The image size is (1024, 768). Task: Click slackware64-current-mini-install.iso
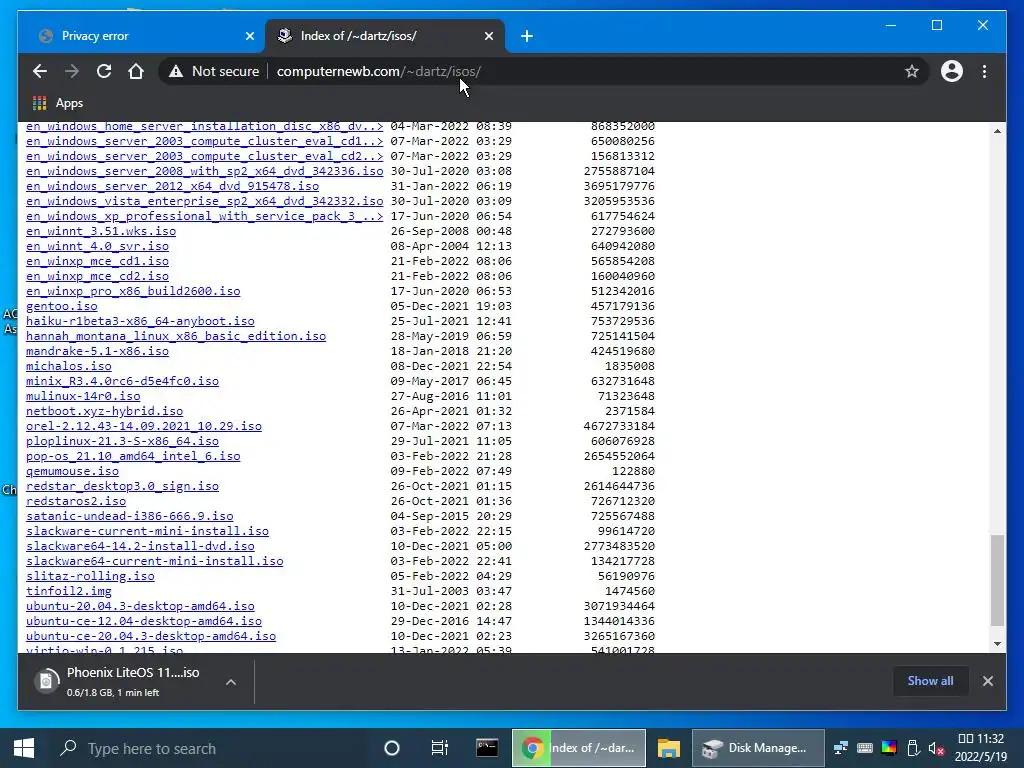pos(155,562)
